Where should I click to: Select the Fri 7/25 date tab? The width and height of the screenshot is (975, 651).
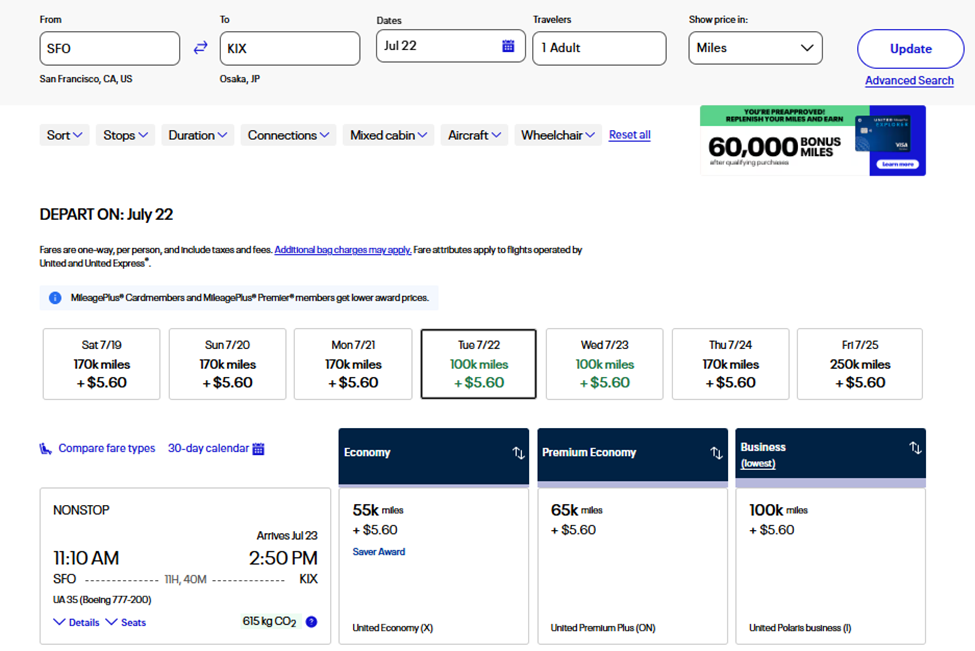859,364
